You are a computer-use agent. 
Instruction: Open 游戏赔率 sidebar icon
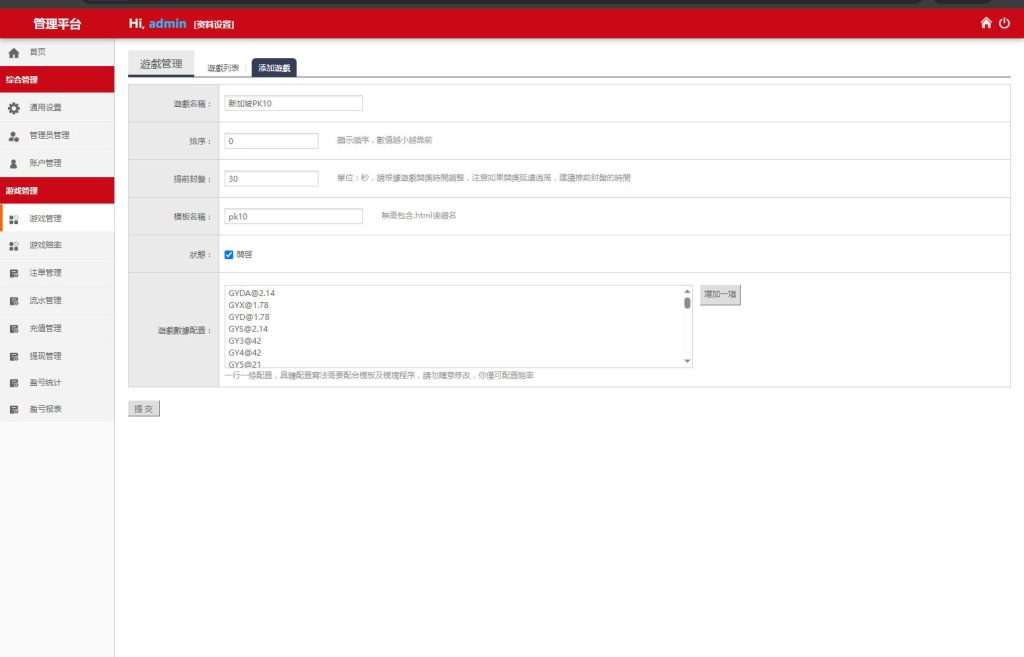14,246
